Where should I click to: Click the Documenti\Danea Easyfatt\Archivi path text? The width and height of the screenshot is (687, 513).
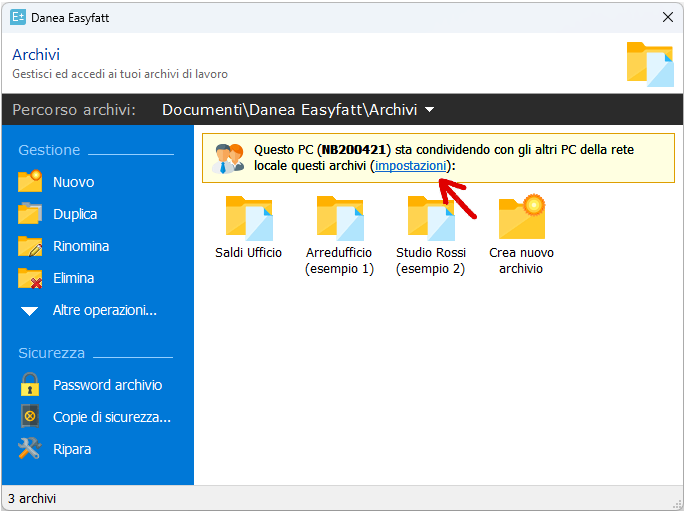pos(290,110)
